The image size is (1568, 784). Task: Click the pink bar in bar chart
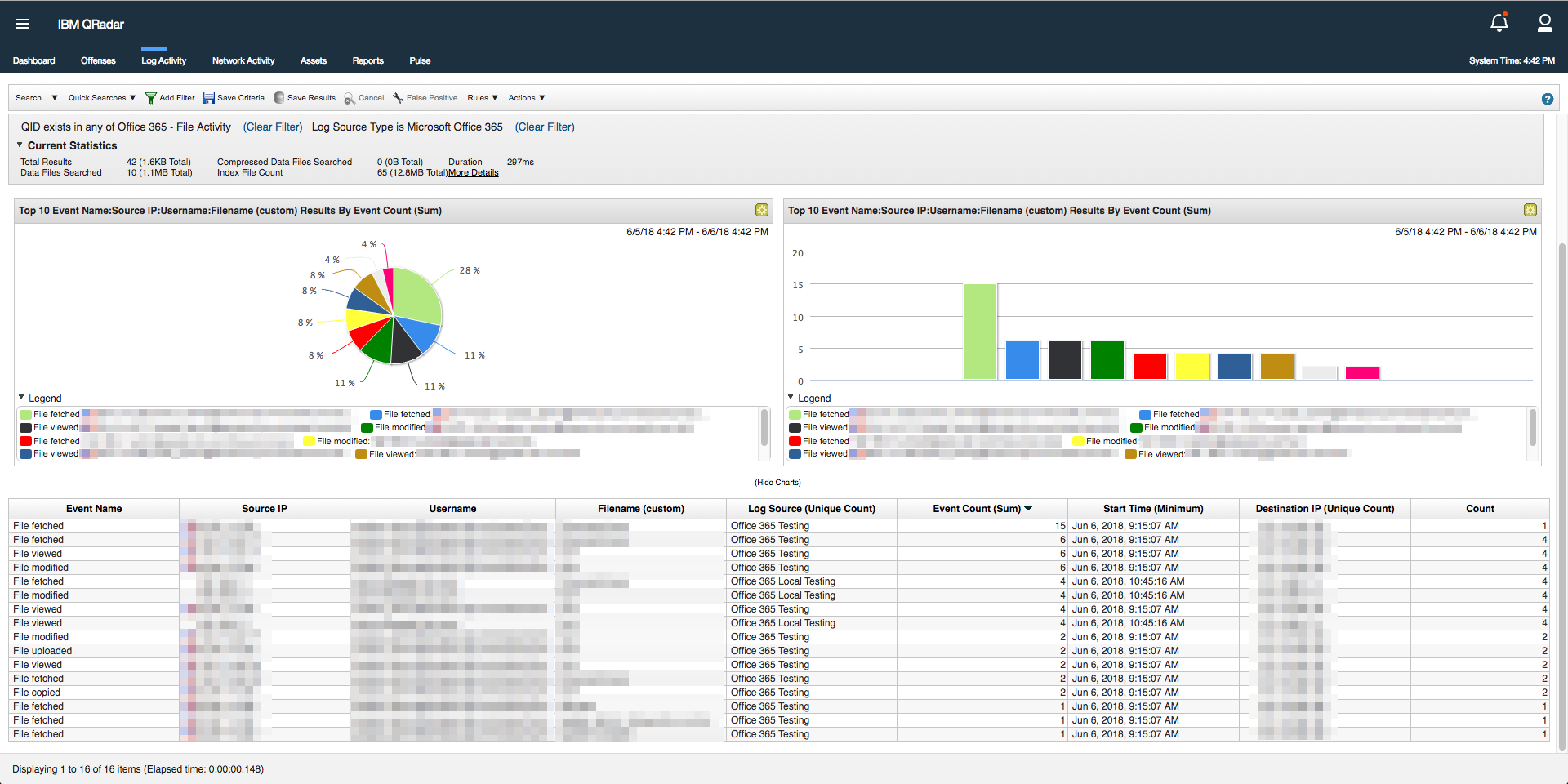pos(1362,373)
